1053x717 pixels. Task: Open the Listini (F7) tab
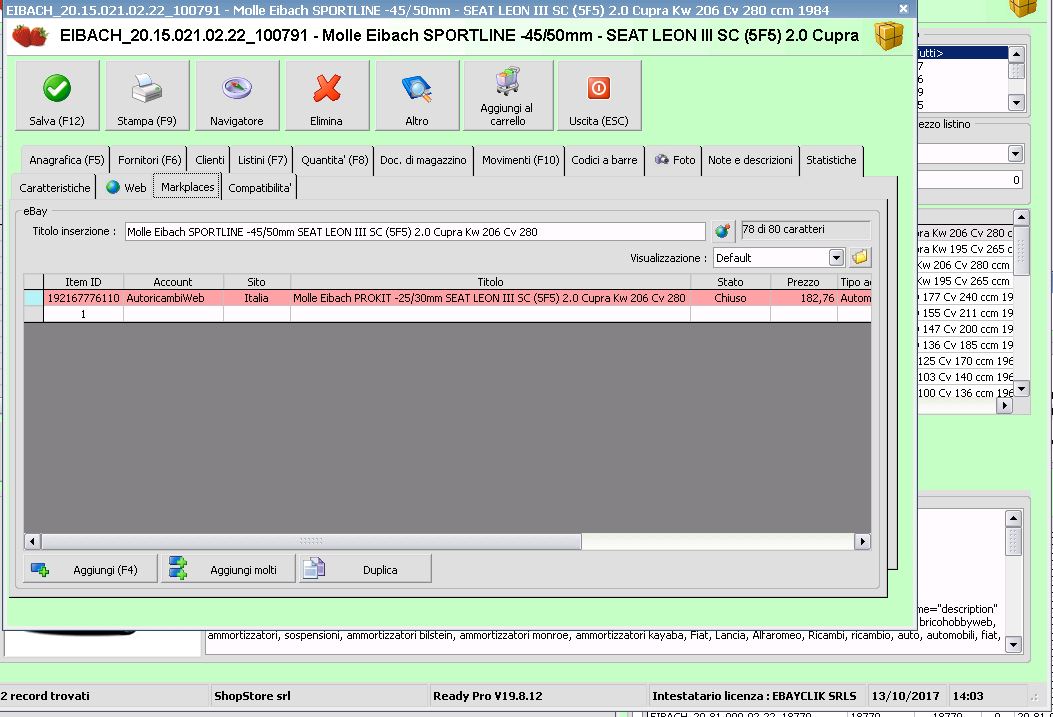(262, 160)
